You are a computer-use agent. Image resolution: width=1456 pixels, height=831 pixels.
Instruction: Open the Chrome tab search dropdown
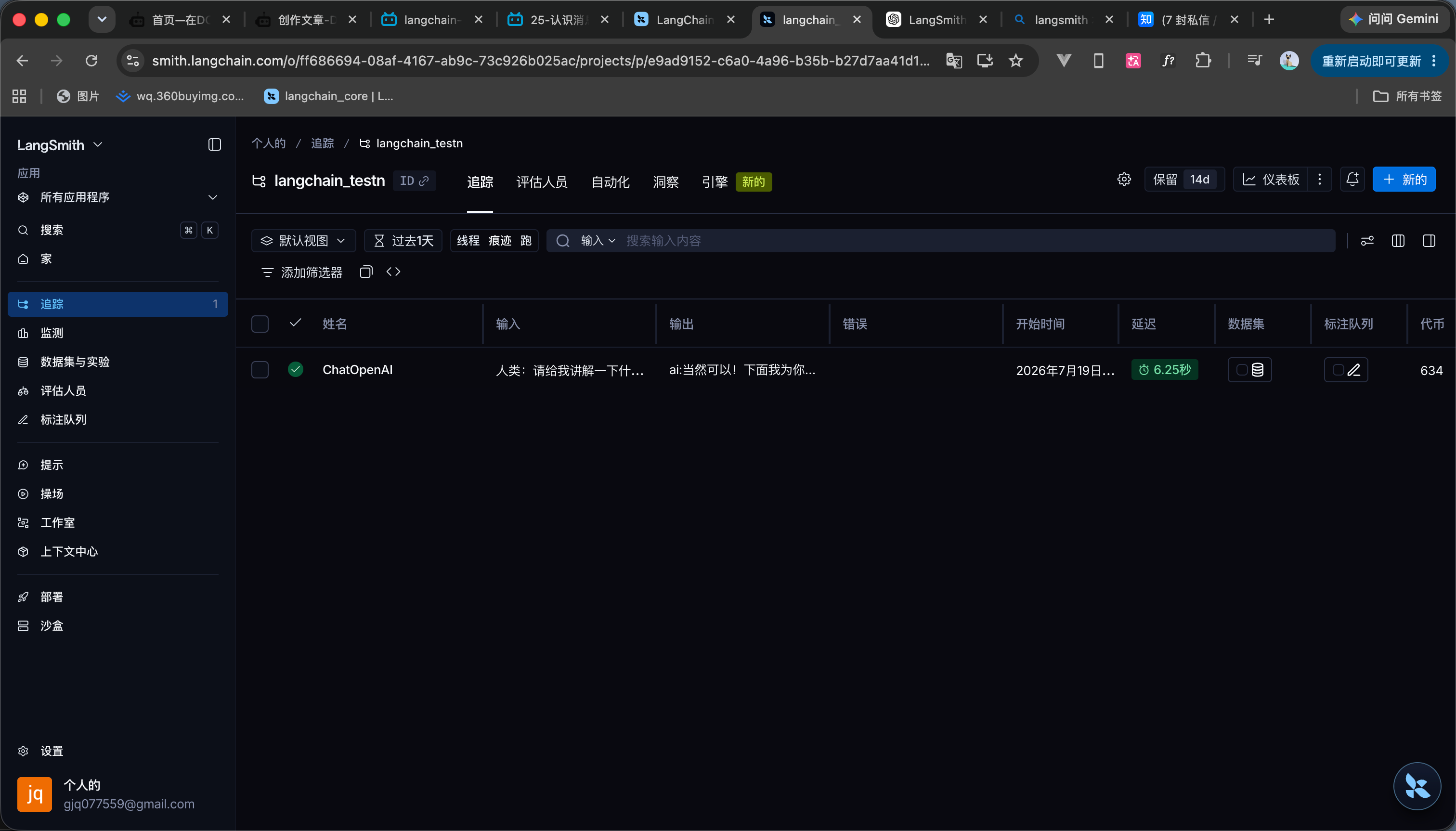click(x=102, y=19)
